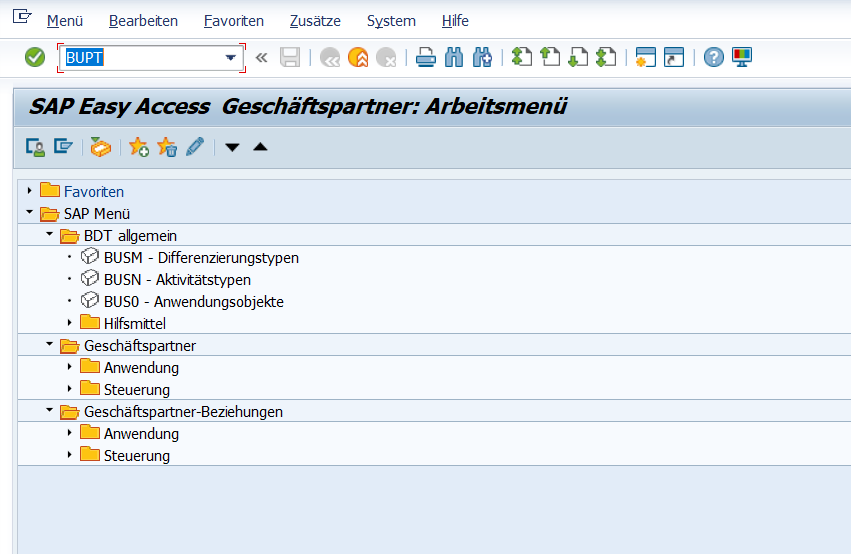Expand Steuerung arrow under Geschäftspartner-Beziehungen
The width and height of the screenshot is (851, 554).
(69, 454)
